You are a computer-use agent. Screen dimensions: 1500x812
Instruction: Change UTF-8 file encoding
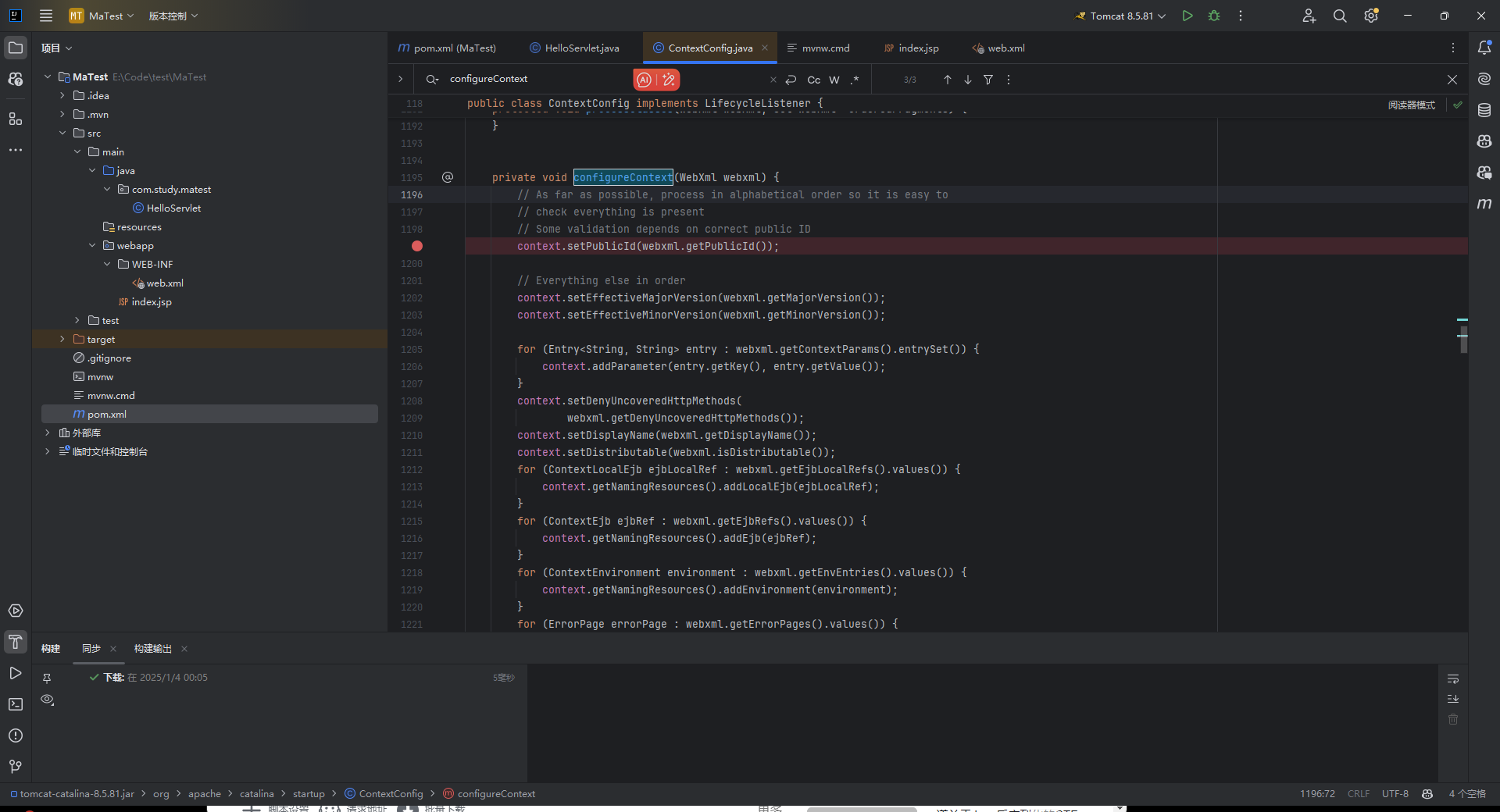point(1395,793)
